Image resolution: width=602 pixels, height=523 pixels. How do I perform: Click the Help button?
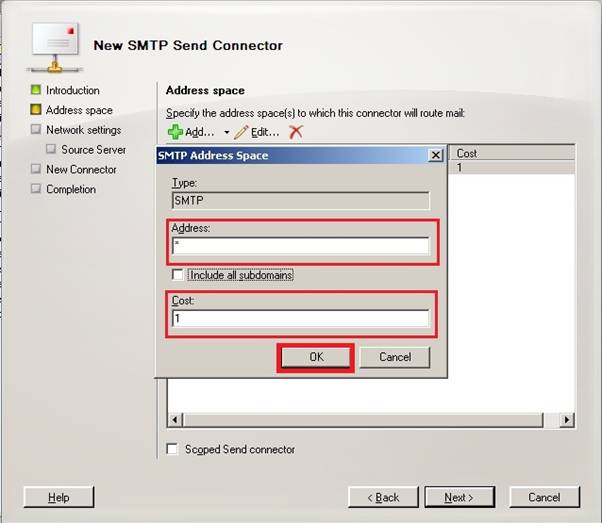58,497
